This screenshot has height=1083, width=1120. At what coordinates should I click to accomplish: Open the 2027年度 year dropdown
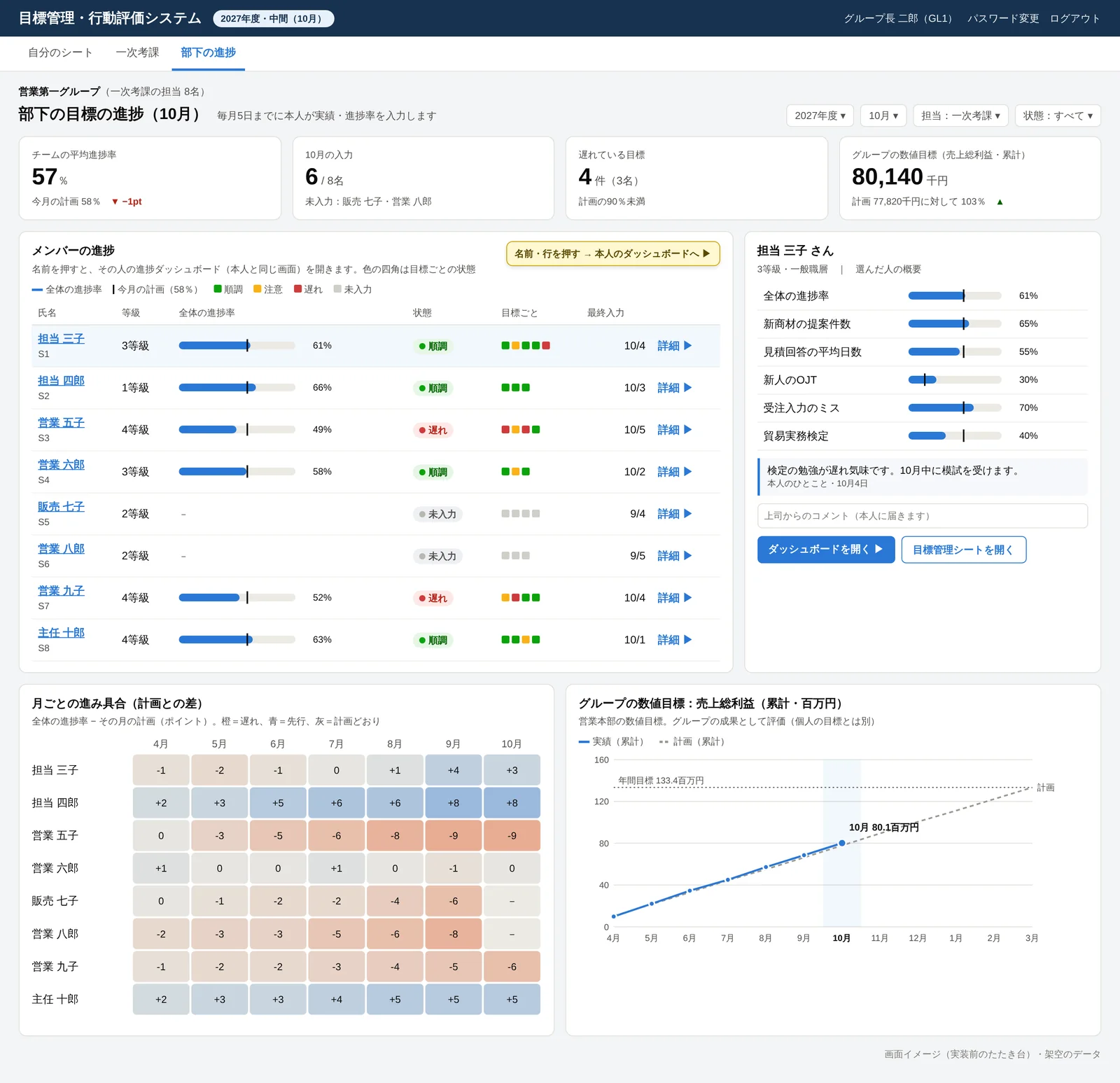click(x=820, y=116)
